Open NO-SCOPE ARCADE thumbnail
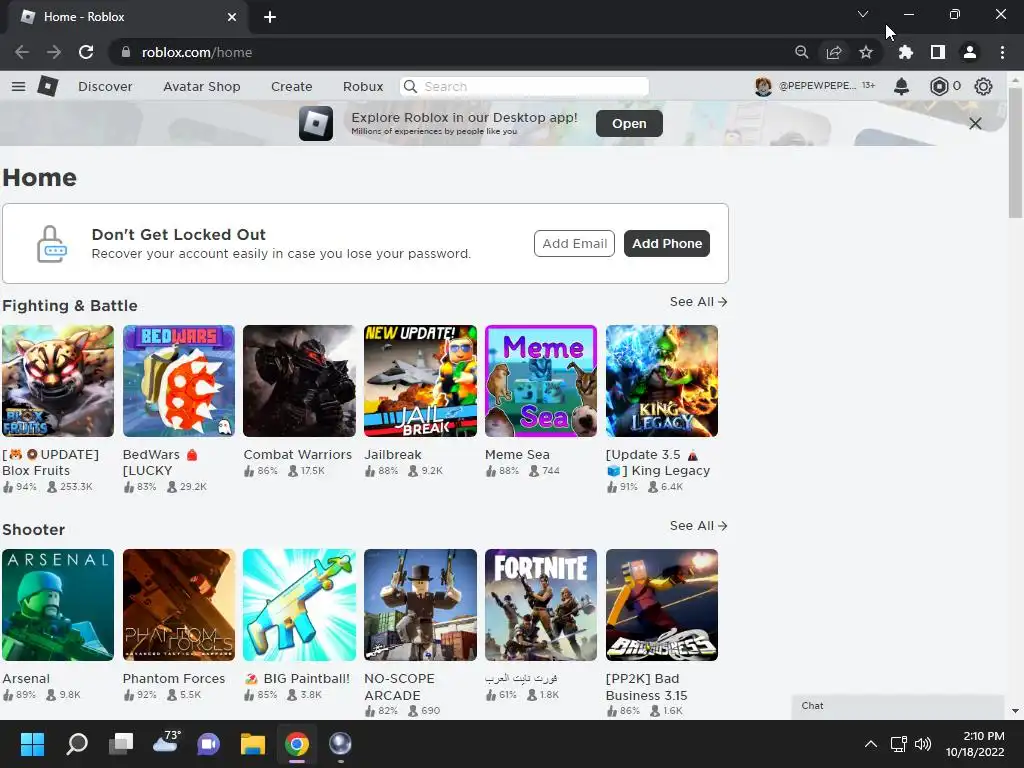The height and width of the screenshot is (768, 1024). [421, 605]
